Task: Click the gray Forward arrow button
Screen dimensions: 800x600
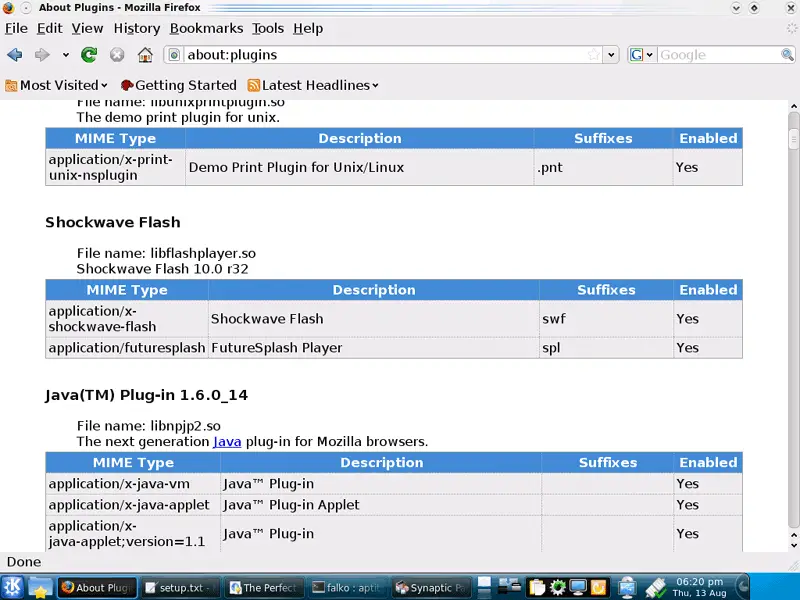Action: point(42,55)
